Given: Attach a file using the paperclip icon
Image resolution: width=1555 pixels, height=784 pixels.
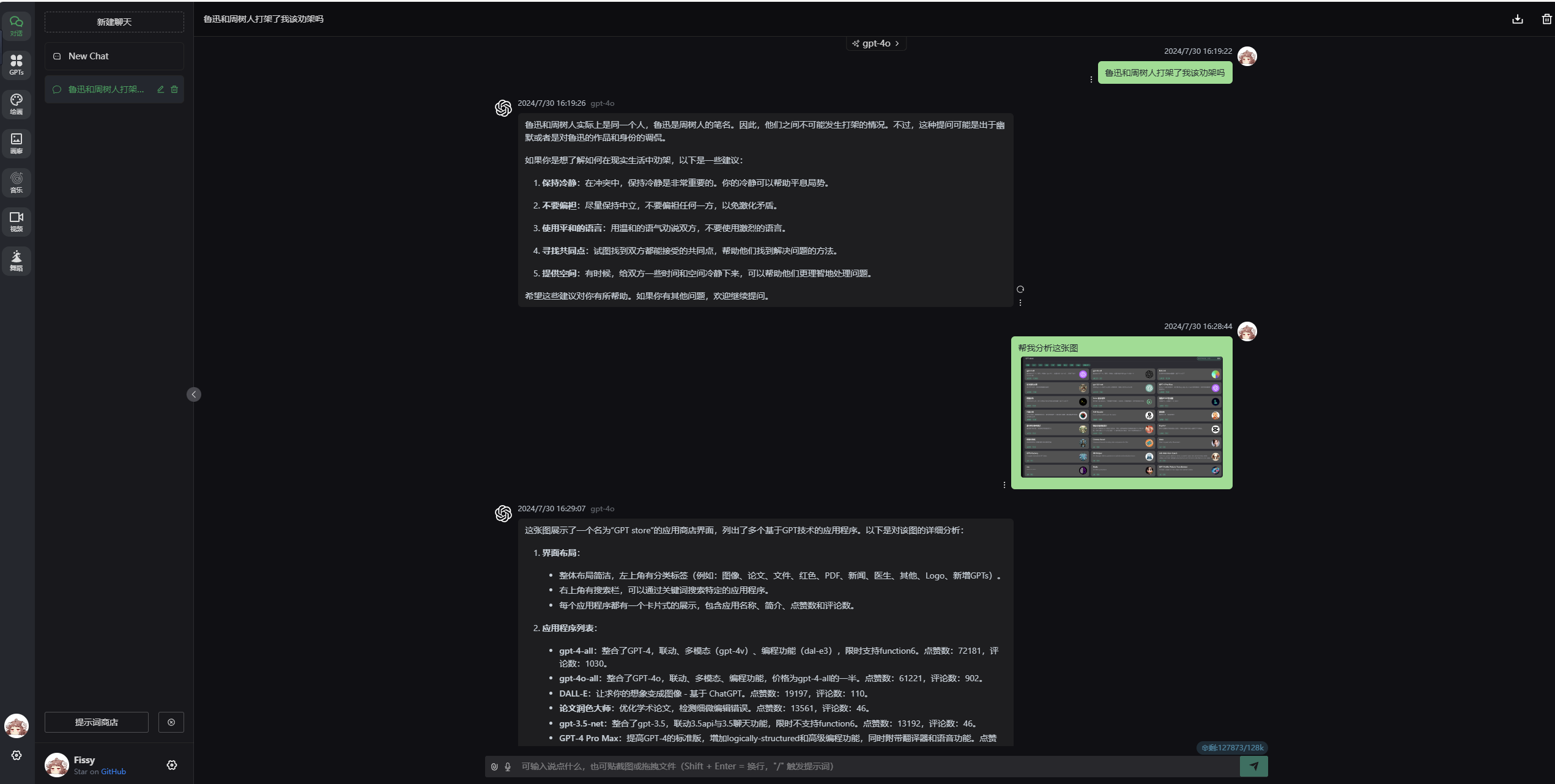Looking at the screenshot, I should 494,766.
